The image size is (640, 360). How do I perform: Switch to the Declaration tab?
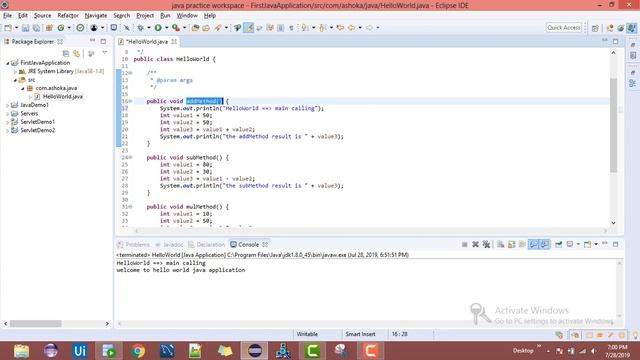(x=207, y=244)
